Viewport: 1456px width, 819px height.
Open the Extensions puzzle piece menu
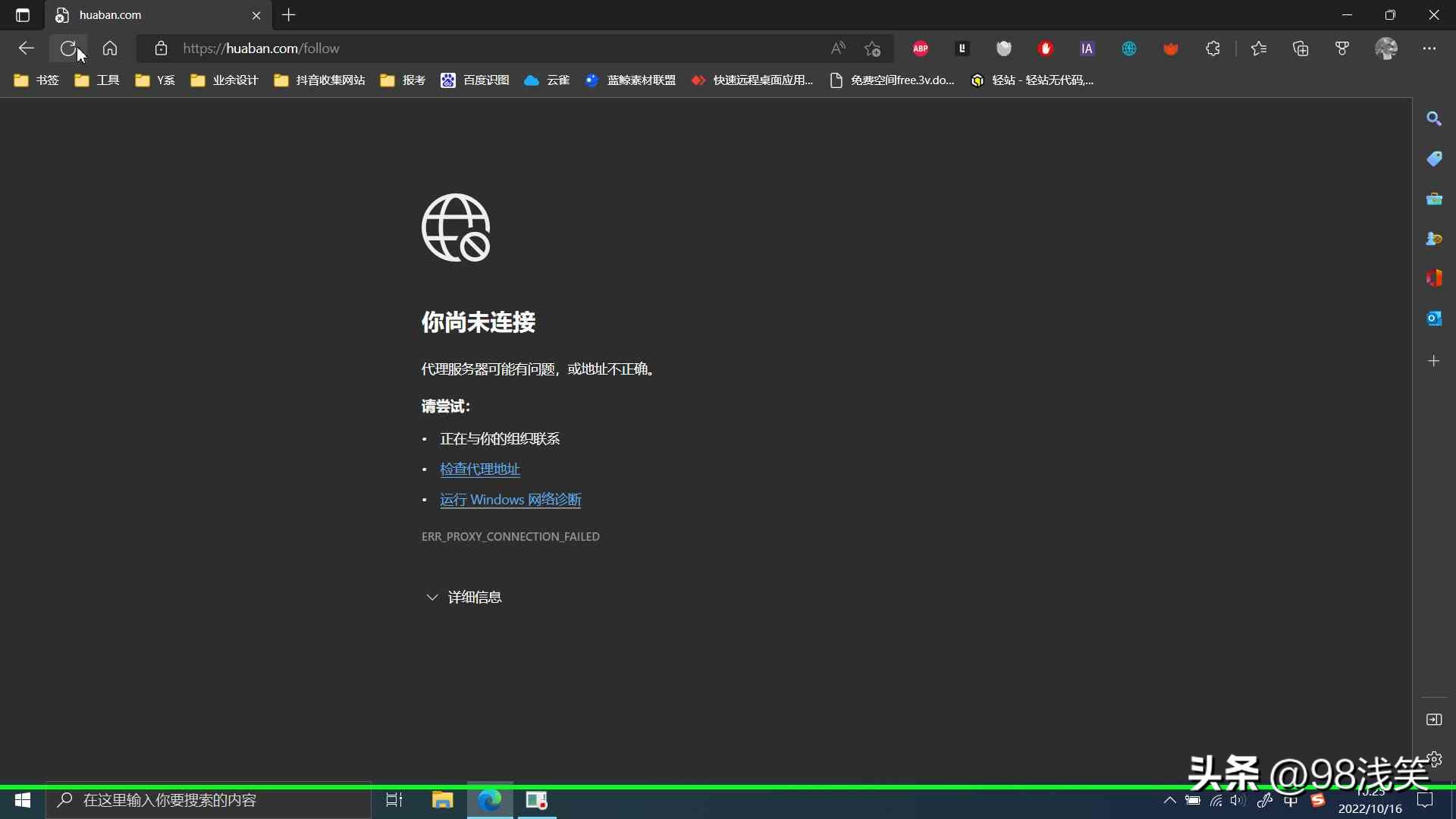coord(1213,48)
